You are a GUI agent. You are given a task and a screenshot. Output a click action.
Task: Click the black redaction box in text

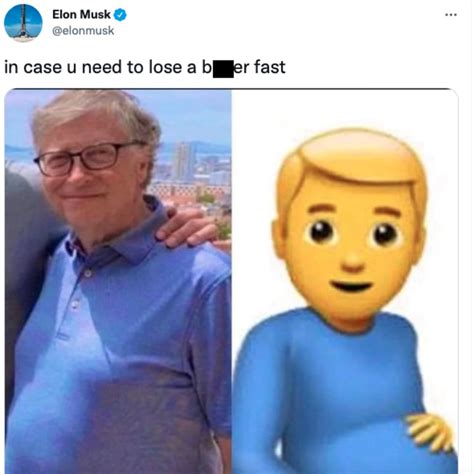[223, 69]
